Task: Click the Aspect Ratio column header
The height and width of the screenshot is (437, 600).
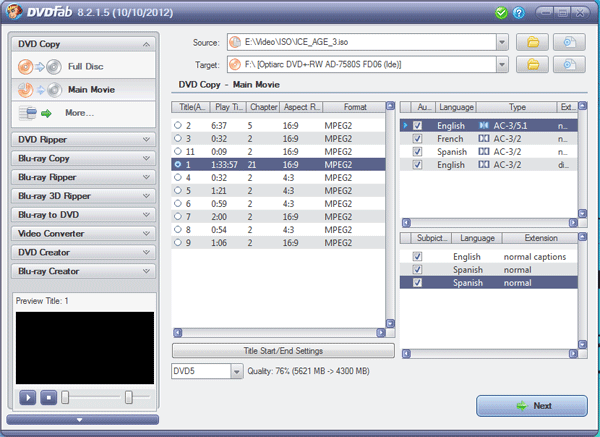Action: (x=301, y=107)
